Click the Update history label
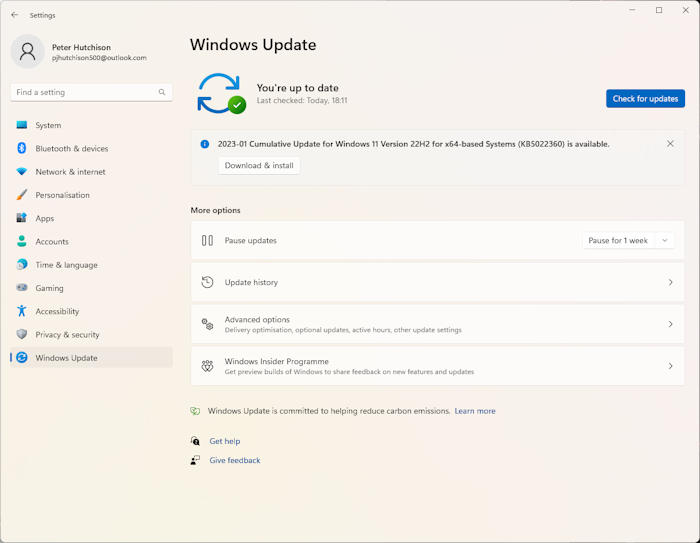 (x=251, y=282)
